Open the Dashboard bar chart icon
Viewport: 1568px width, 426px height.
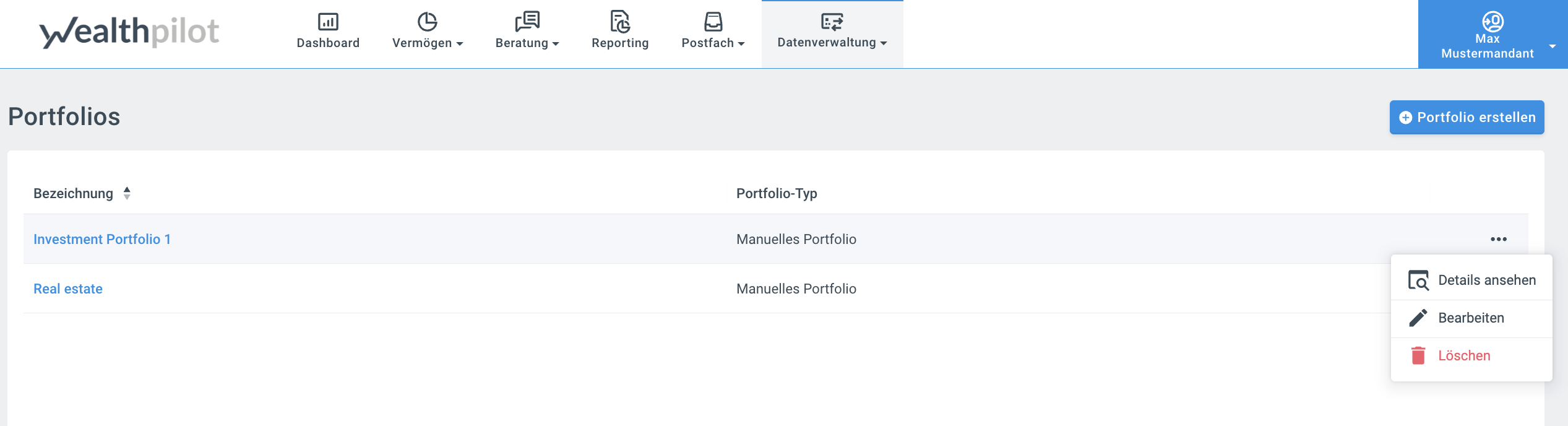328,22
